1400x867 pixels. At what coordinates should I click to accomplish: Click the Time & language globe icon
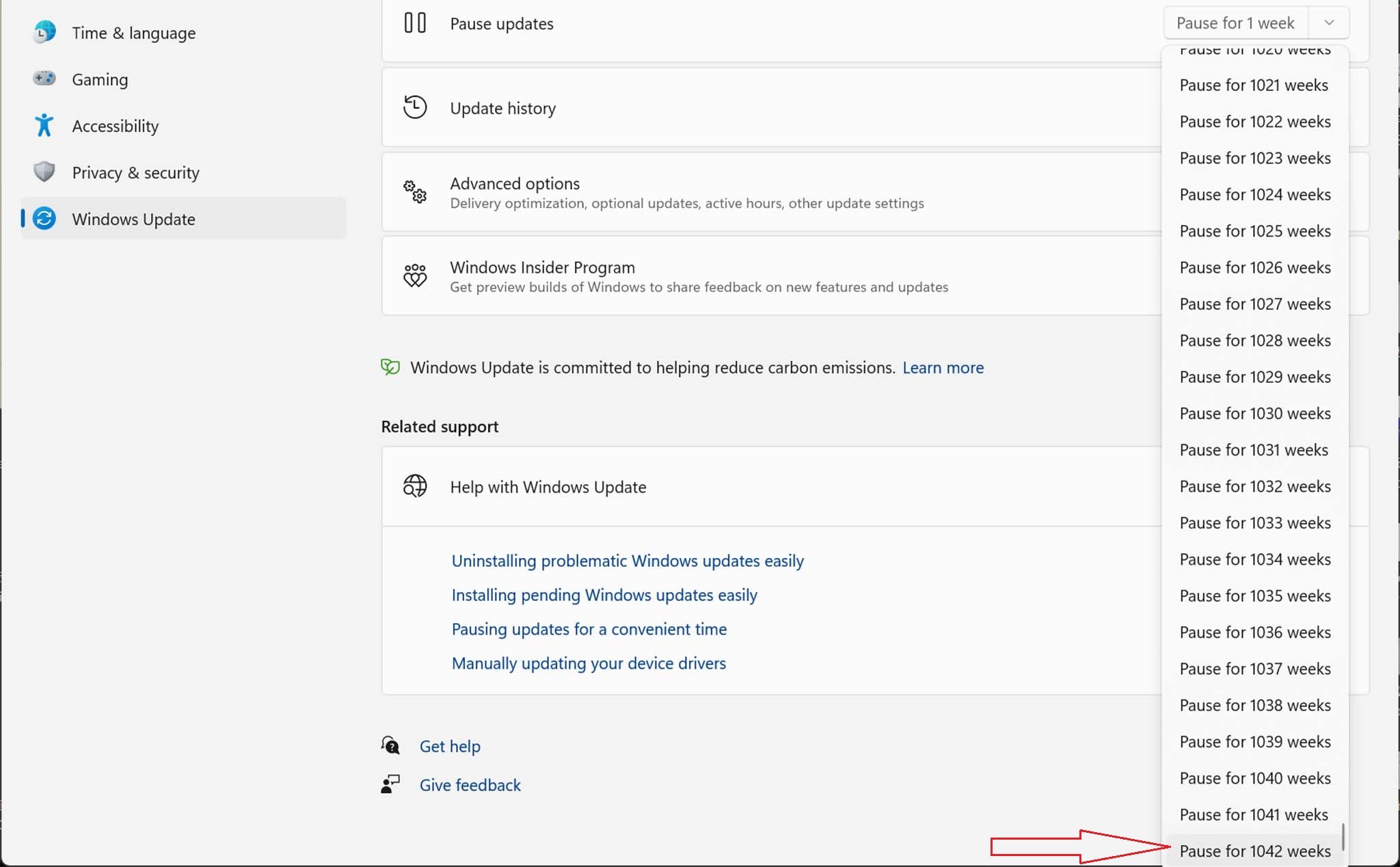pos(44,32)
